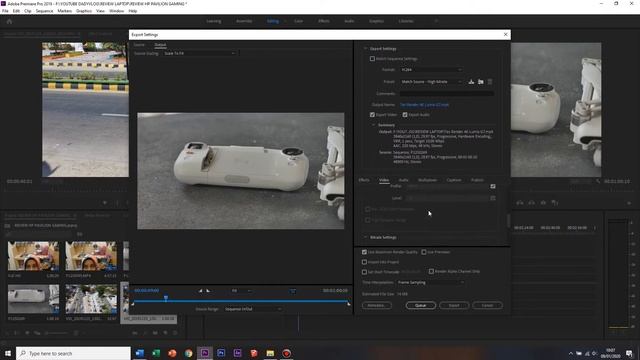Click the Windows Start button
The image size is (640, 360).
(8, 353)
